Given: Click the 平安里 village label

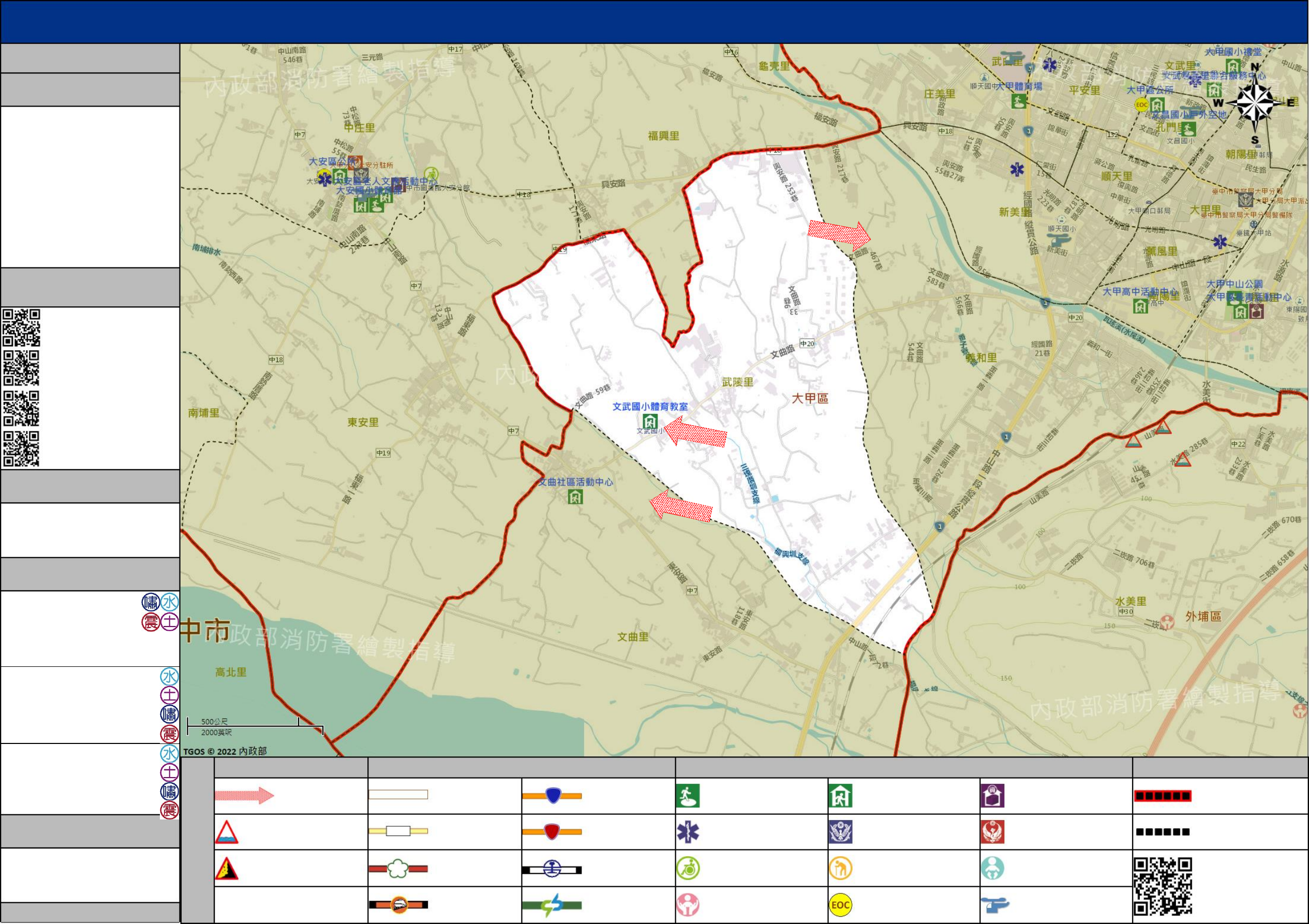Looking at the screenshot, I should coord(1084,90).
